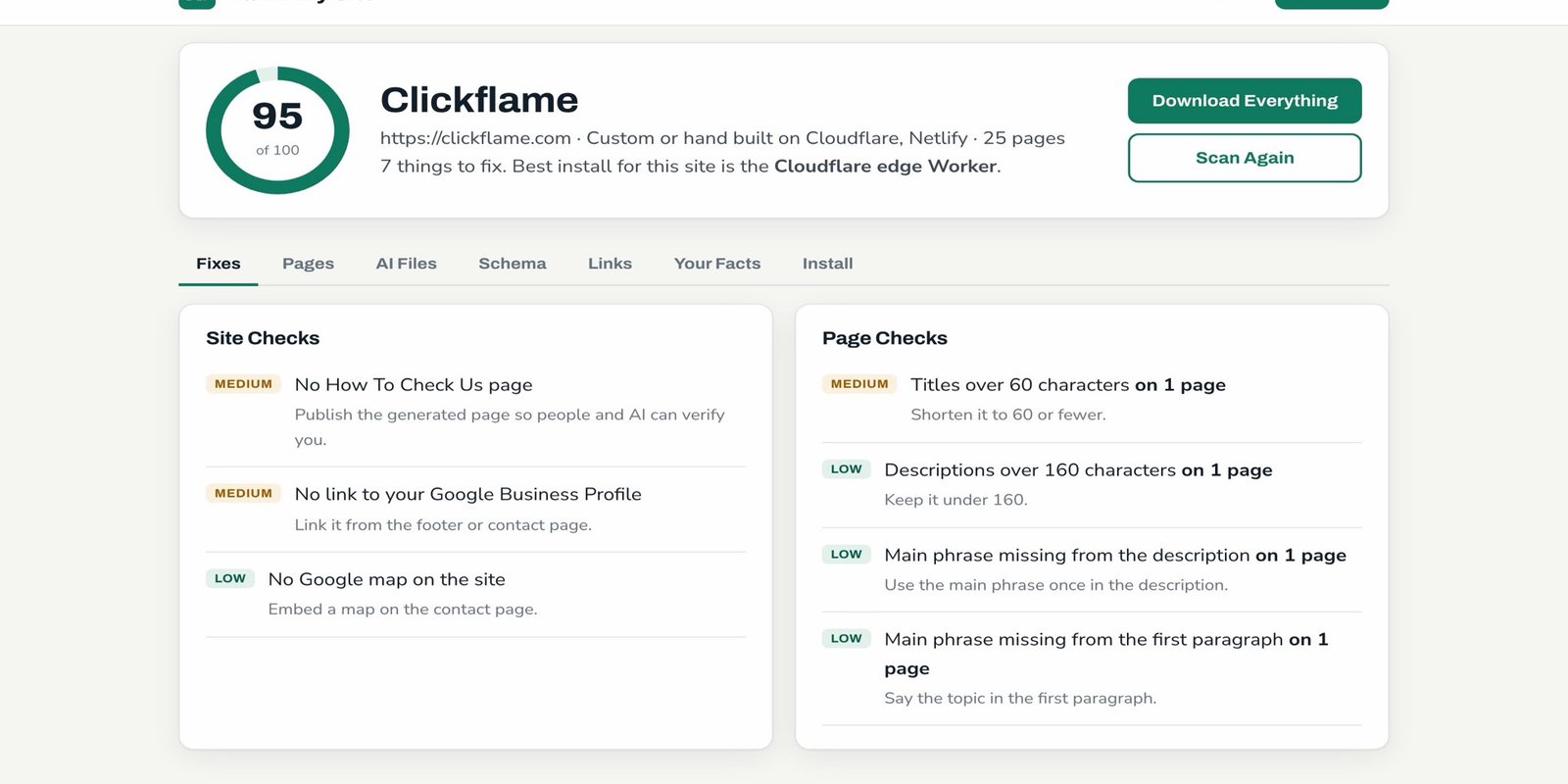Click 'Descriptions over 160 characters on 1 page'

click(1078, 470)
